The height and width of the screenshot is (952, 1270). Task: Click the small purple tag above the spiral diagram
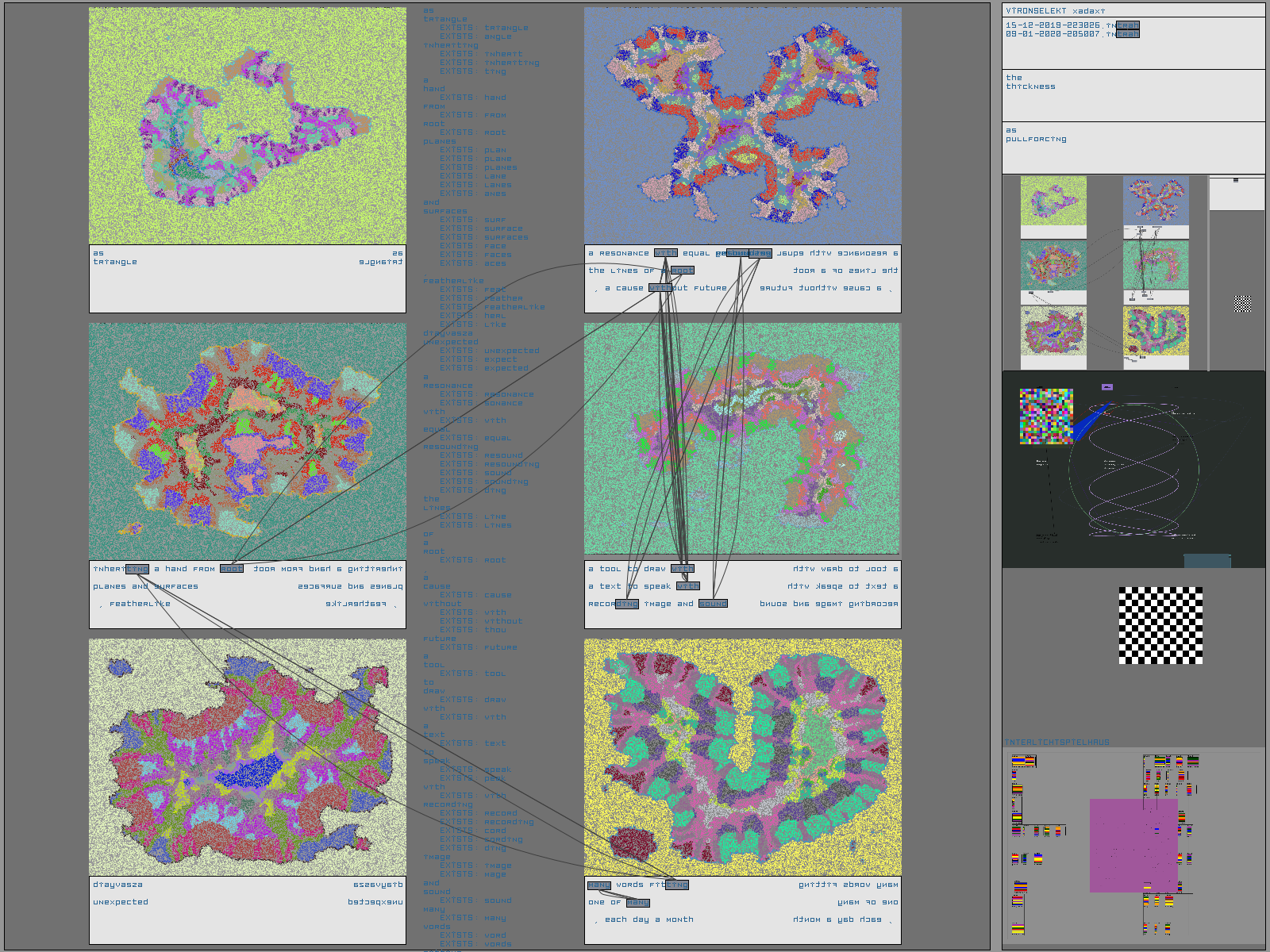click(1107, 387)
